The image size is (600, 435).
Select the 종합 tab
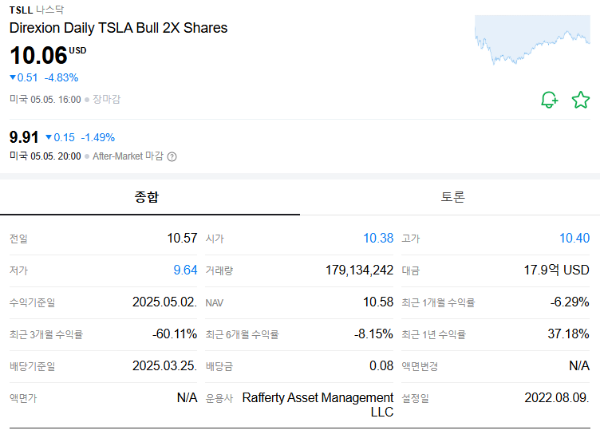click(147, 197)
